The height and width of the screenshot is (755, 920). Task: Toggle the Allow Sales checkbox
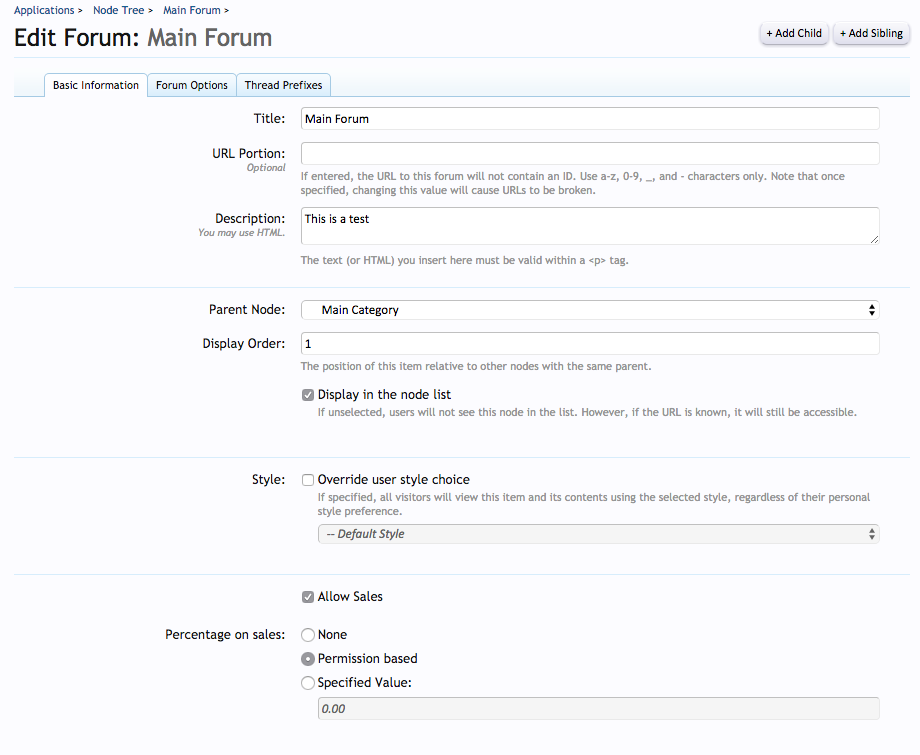coord(308,597)
